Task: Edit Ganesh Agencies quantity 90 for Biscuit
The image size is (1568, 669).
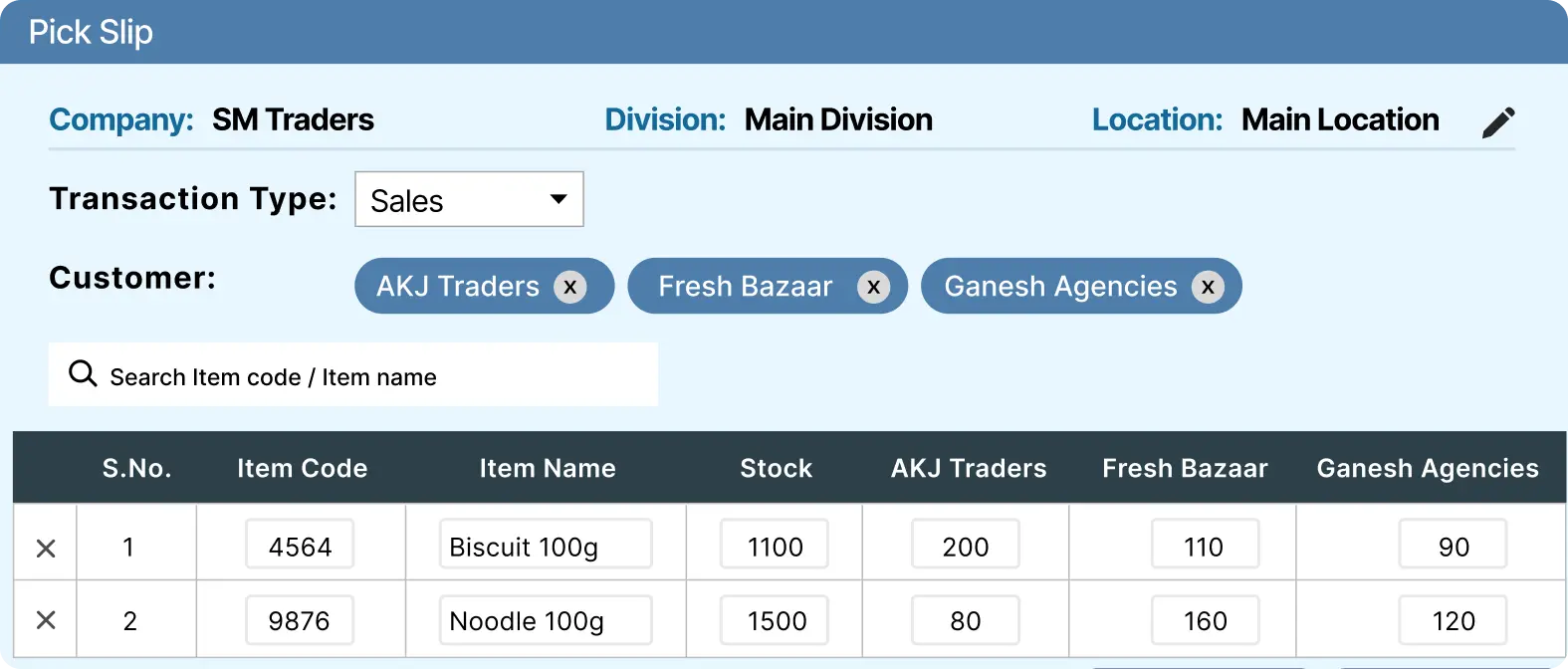Action: pos(1453,546)
